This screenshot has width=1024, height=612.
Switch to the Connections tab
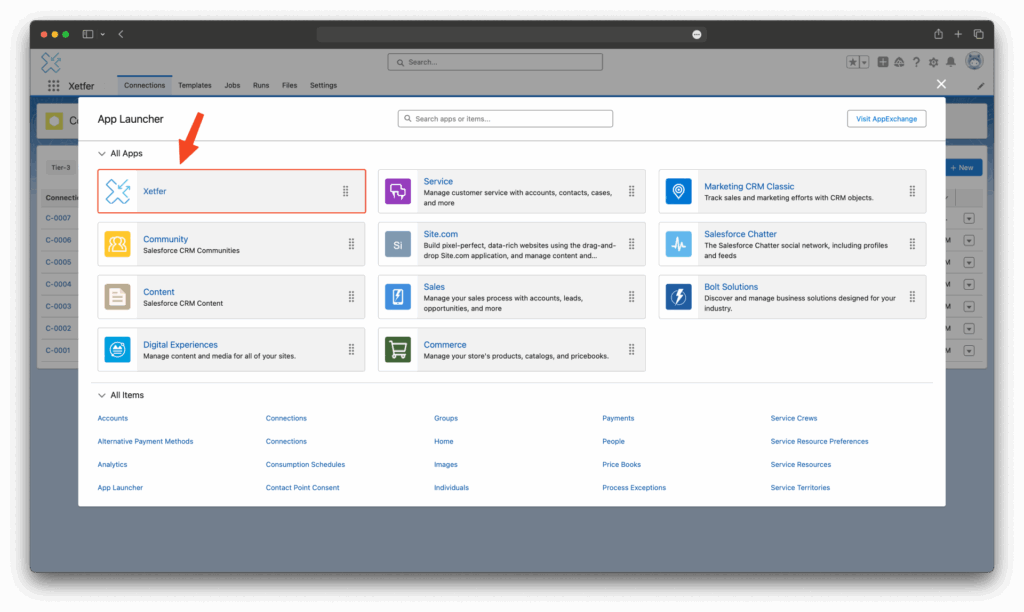click(x=144, y=86)
